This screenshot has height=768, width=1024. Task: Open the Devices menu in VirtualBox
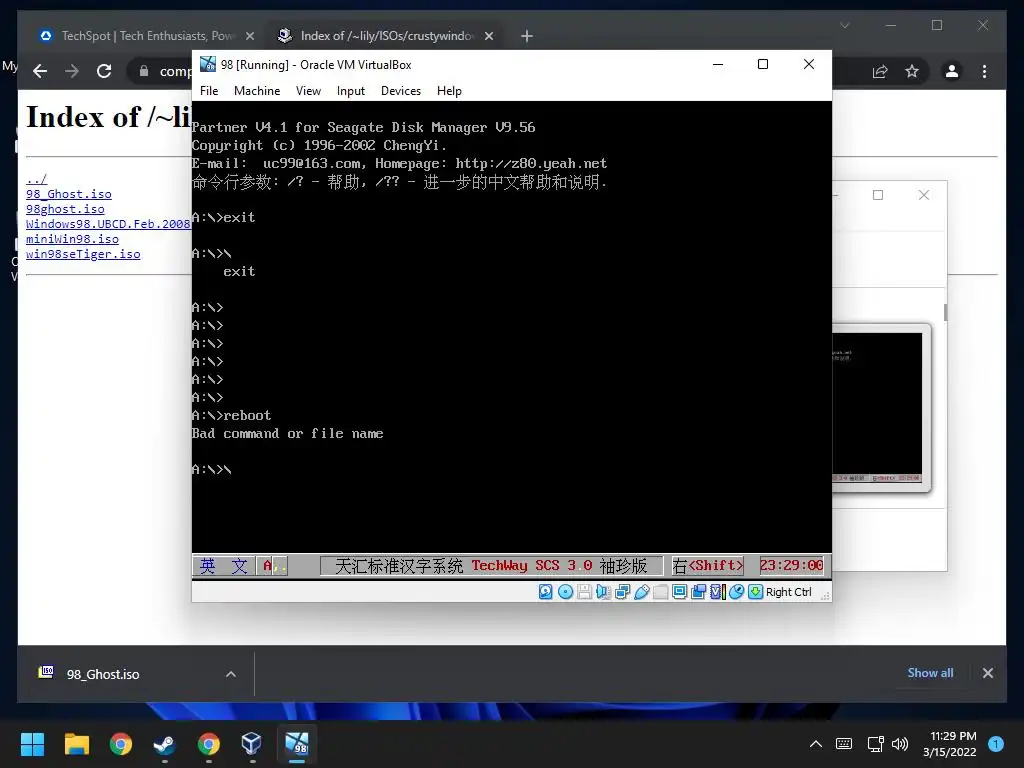pyautogui.click(x=400, y=91)
